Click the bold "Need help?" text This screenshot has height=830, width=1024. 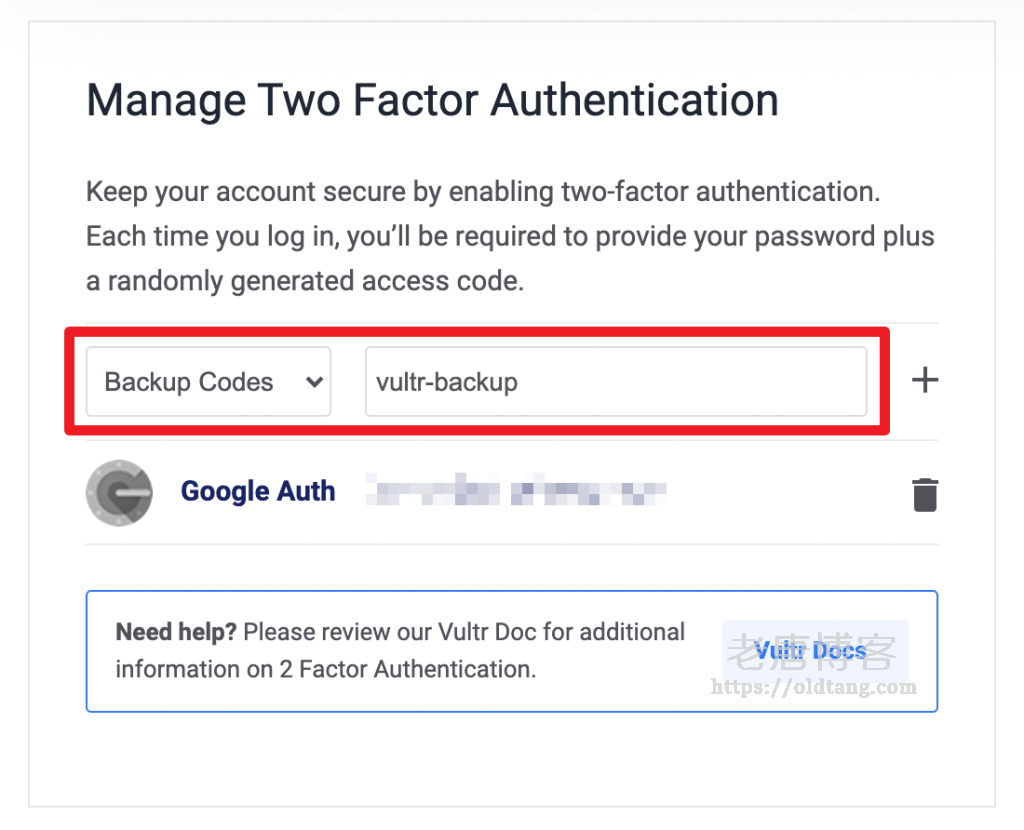176,632
